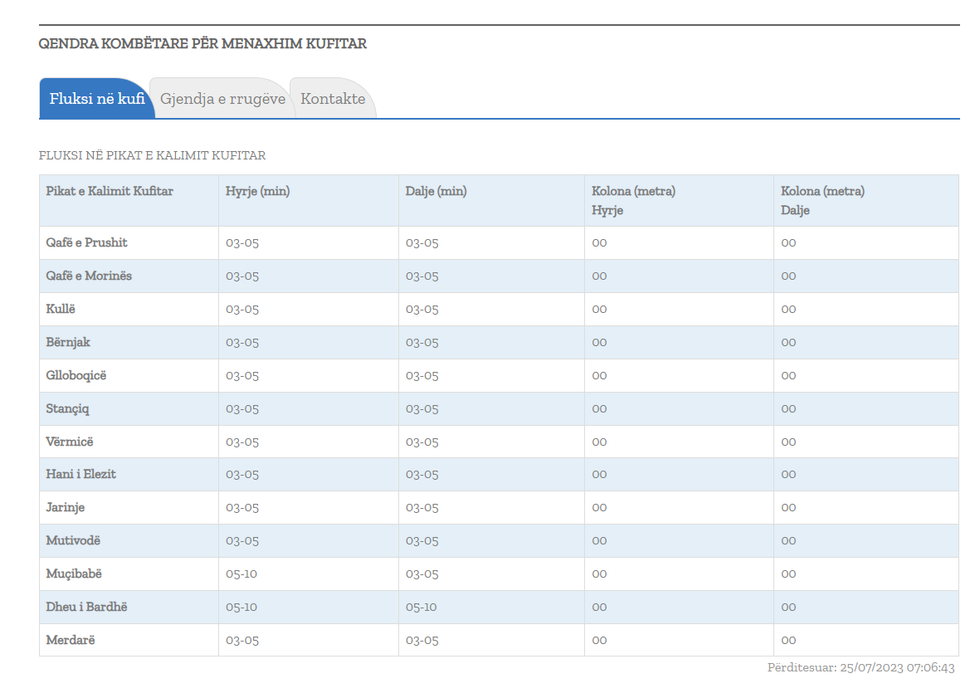Image resolution: width=980 pixels, height=684 pixels.
Task: Click the Kolona (metra) Hyrje header
Action: [633, 200]
